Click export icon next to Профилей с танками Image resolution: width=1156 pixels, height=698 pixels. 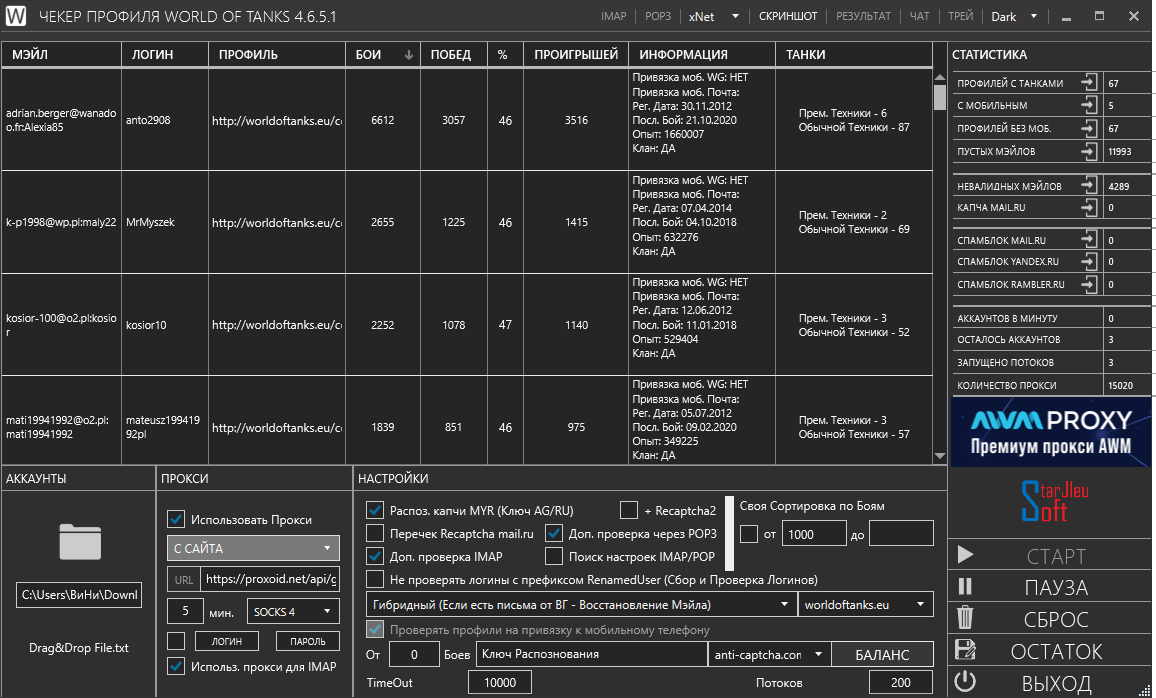coord(1089,83)
